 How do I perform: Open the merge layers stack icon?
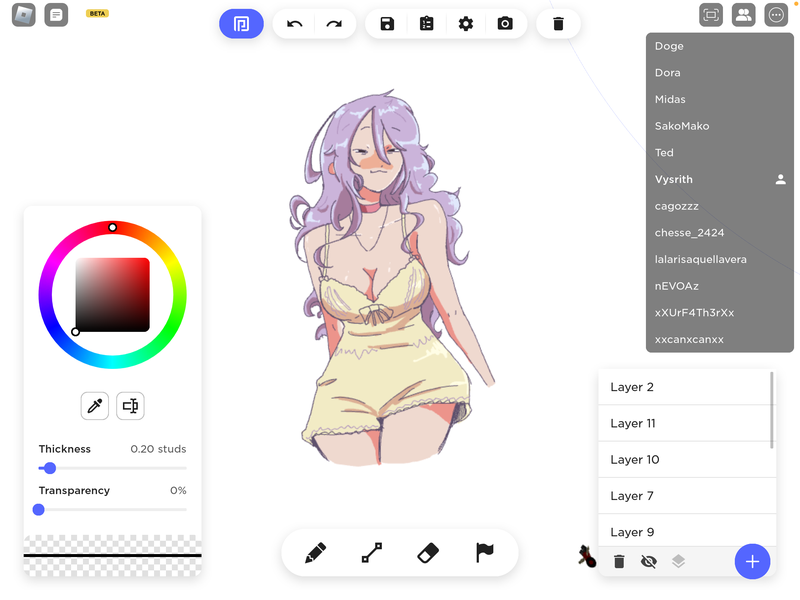click(678, 562)
